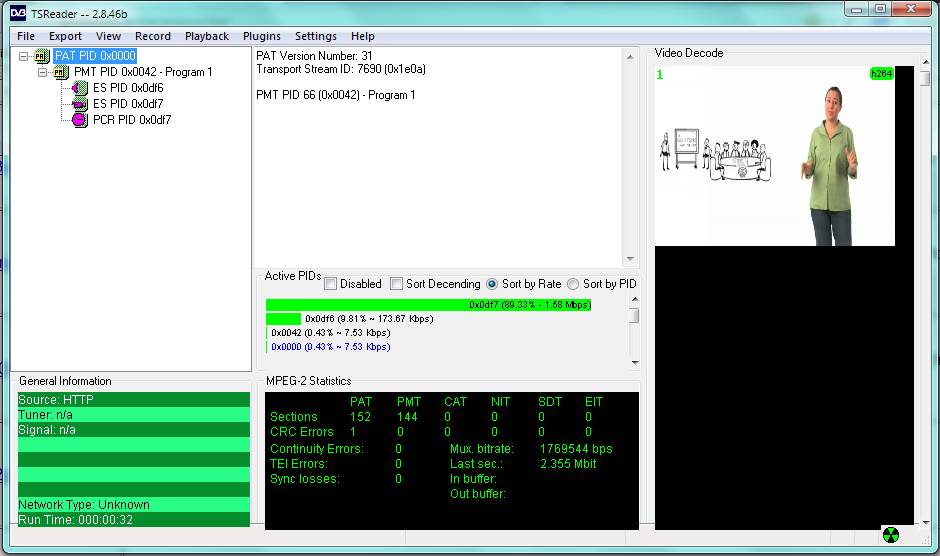The image size is (940, 556).
Task: Collapse the PAT PID 0x0000 tree node
Action: click(24, 56)
